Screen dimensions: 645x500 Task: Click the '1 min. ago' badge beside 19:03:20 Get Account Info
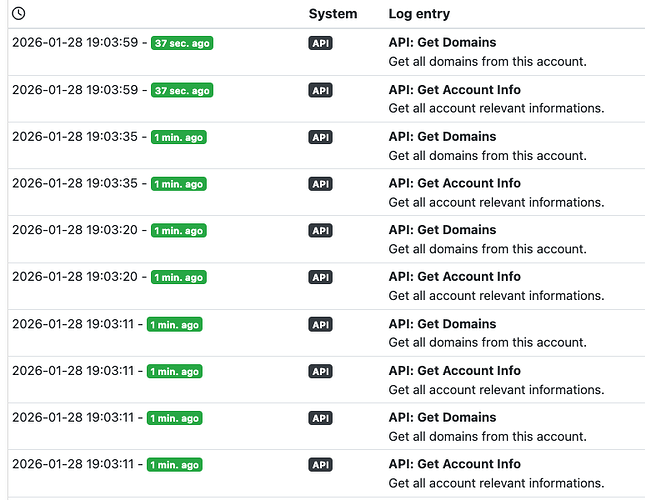(x=178, y=277)
